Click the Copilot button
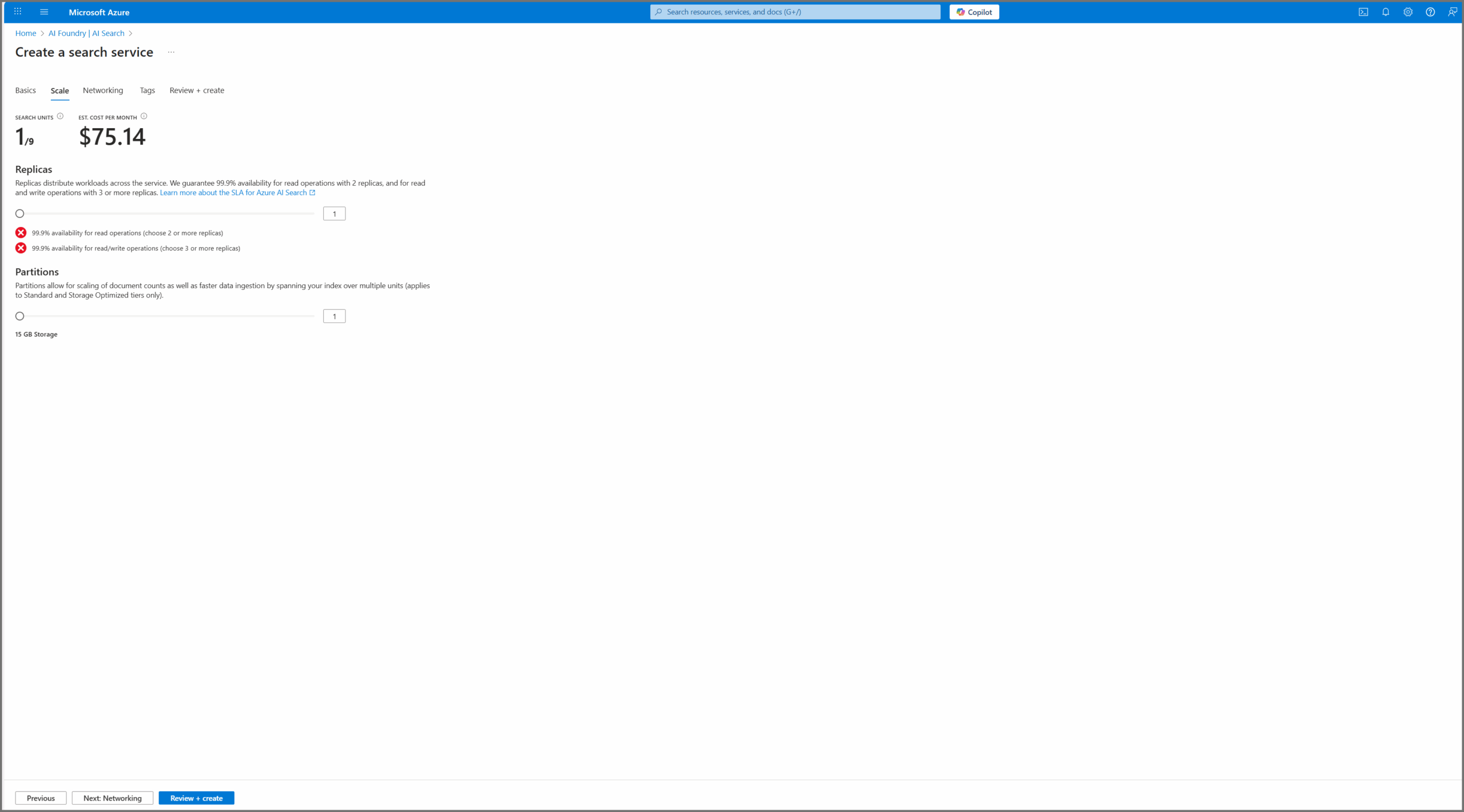 (974, 12)
